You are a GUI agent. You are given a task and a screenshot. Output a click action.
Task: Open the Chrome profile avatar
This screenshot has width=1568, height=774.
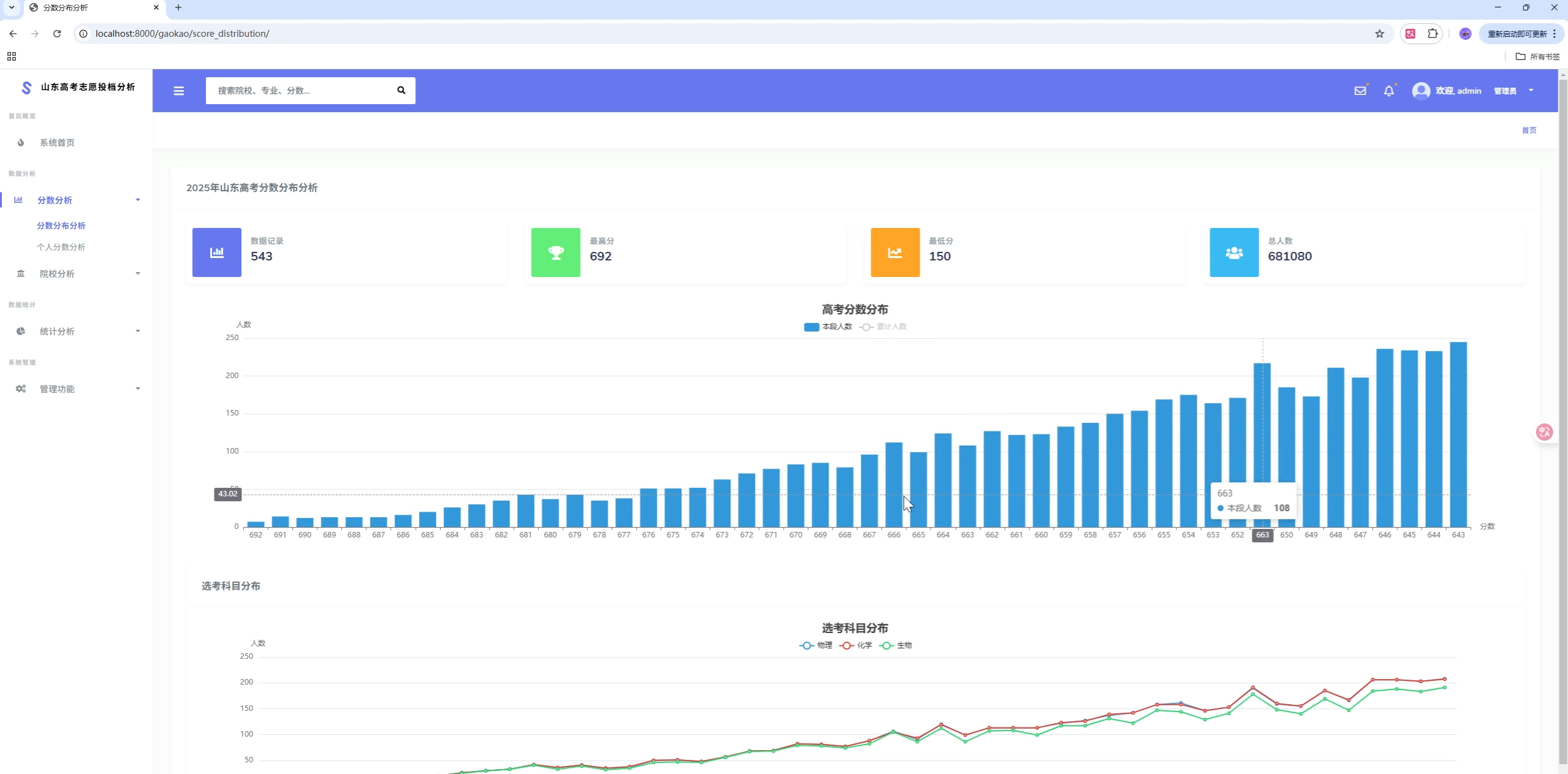[1465, 34]
